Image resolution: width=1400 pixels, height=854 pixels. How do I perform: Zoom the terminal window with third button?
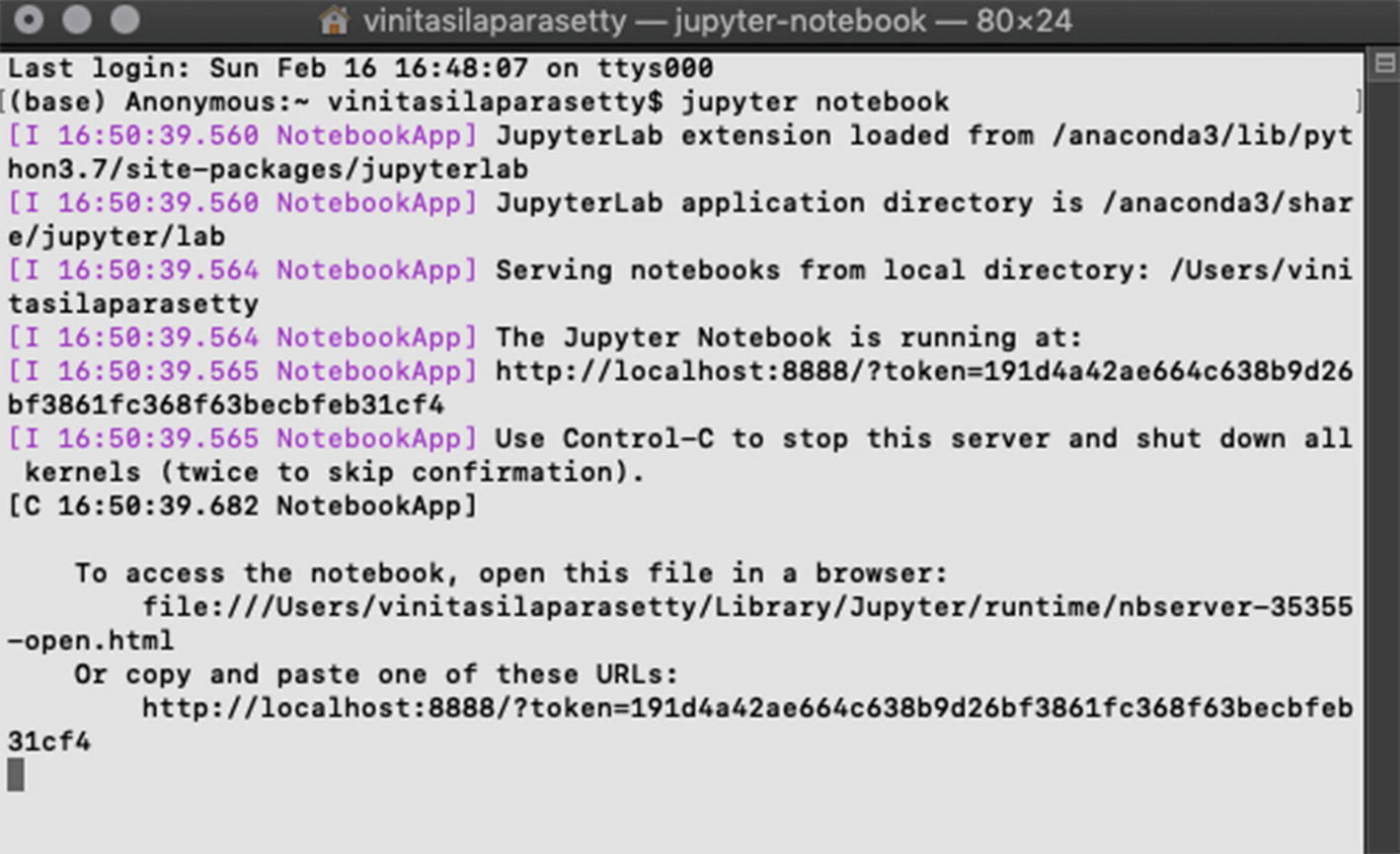(x=125, y=20)
